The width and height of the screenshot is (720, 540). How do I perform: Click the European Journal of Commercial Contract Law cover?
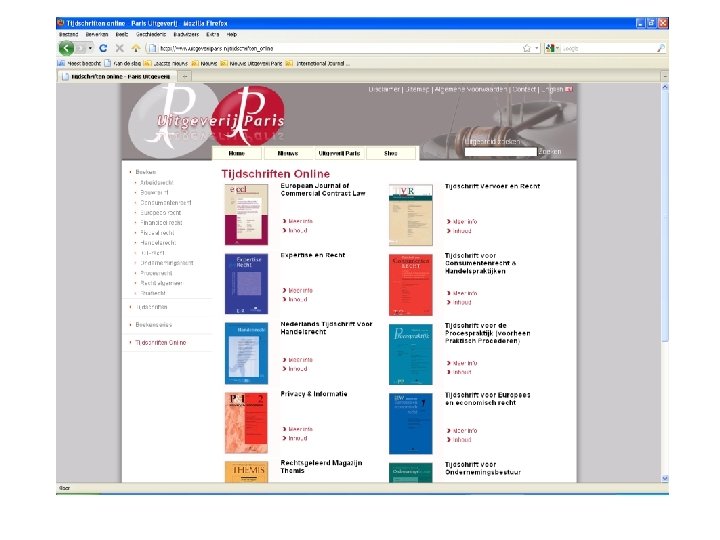246,214
